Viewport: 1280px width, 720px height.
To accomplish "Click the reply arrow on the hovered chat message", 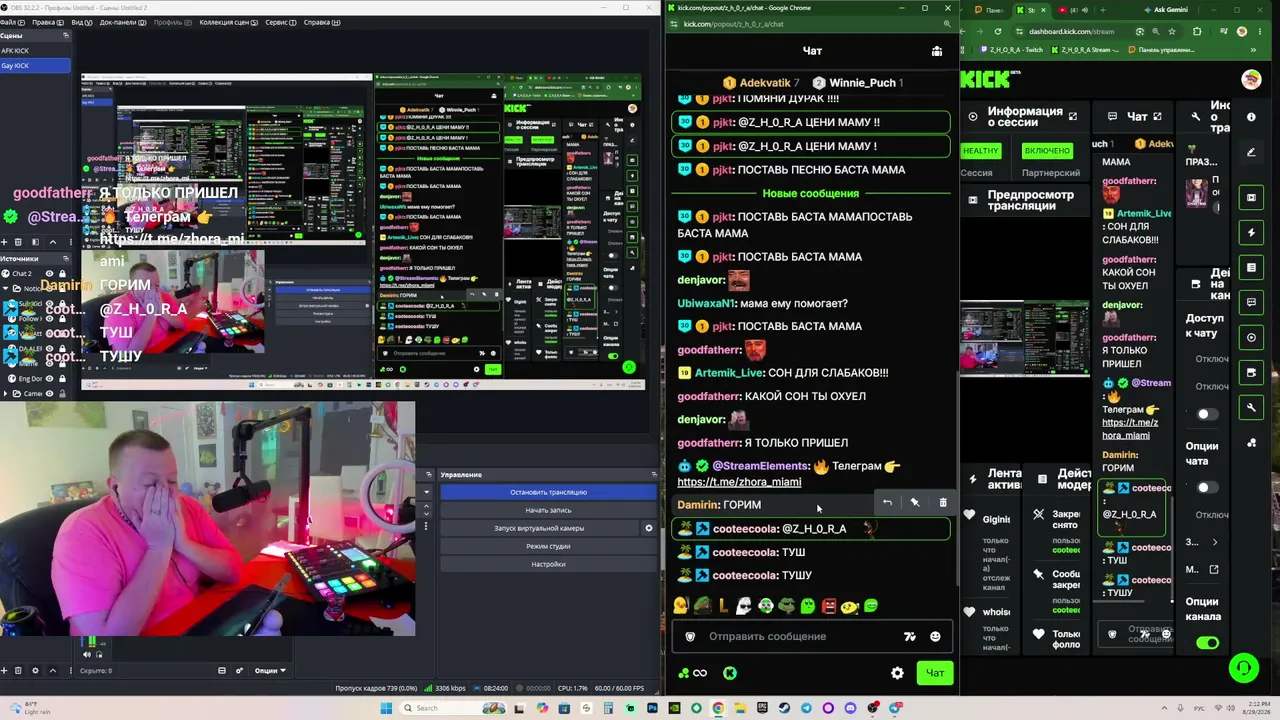I will click(x=887, y=503).
